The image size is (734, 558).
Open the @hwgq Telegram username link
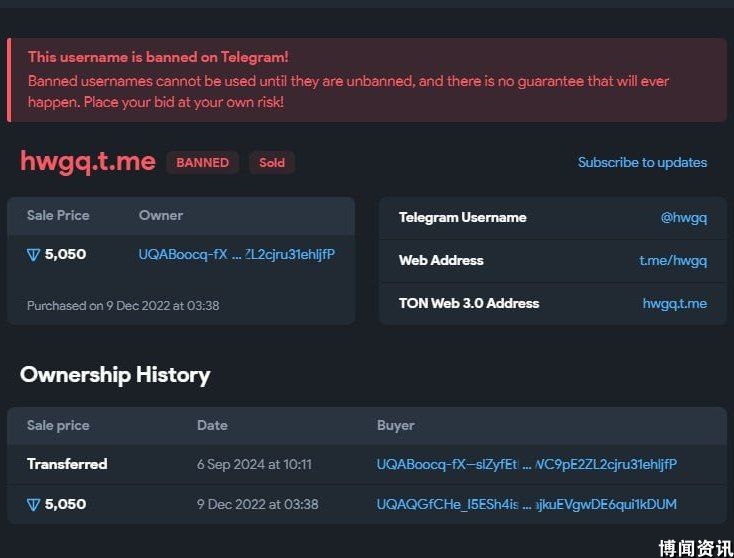click(x=683, y=218)
